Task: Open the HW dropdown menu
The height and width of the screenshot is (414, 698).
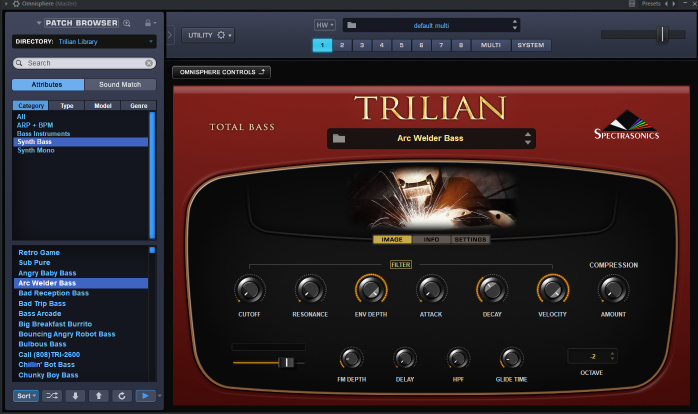Action: click(325, 25)
